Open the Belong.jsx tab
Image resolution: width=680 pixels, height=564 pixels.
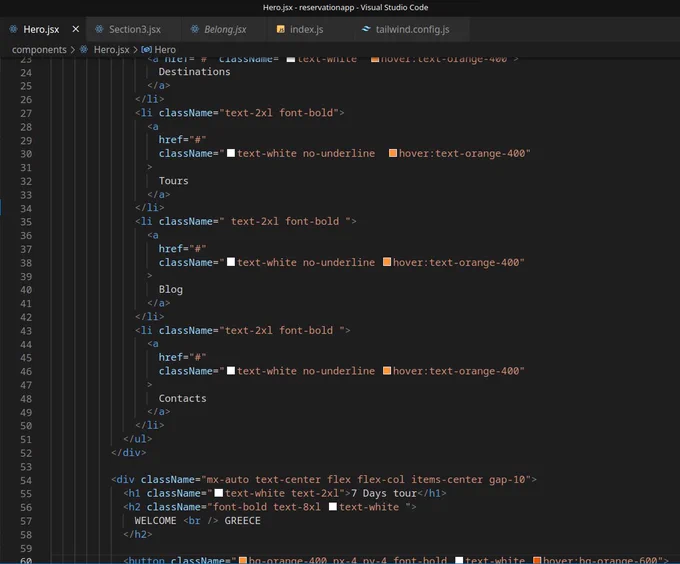[225, 29]
